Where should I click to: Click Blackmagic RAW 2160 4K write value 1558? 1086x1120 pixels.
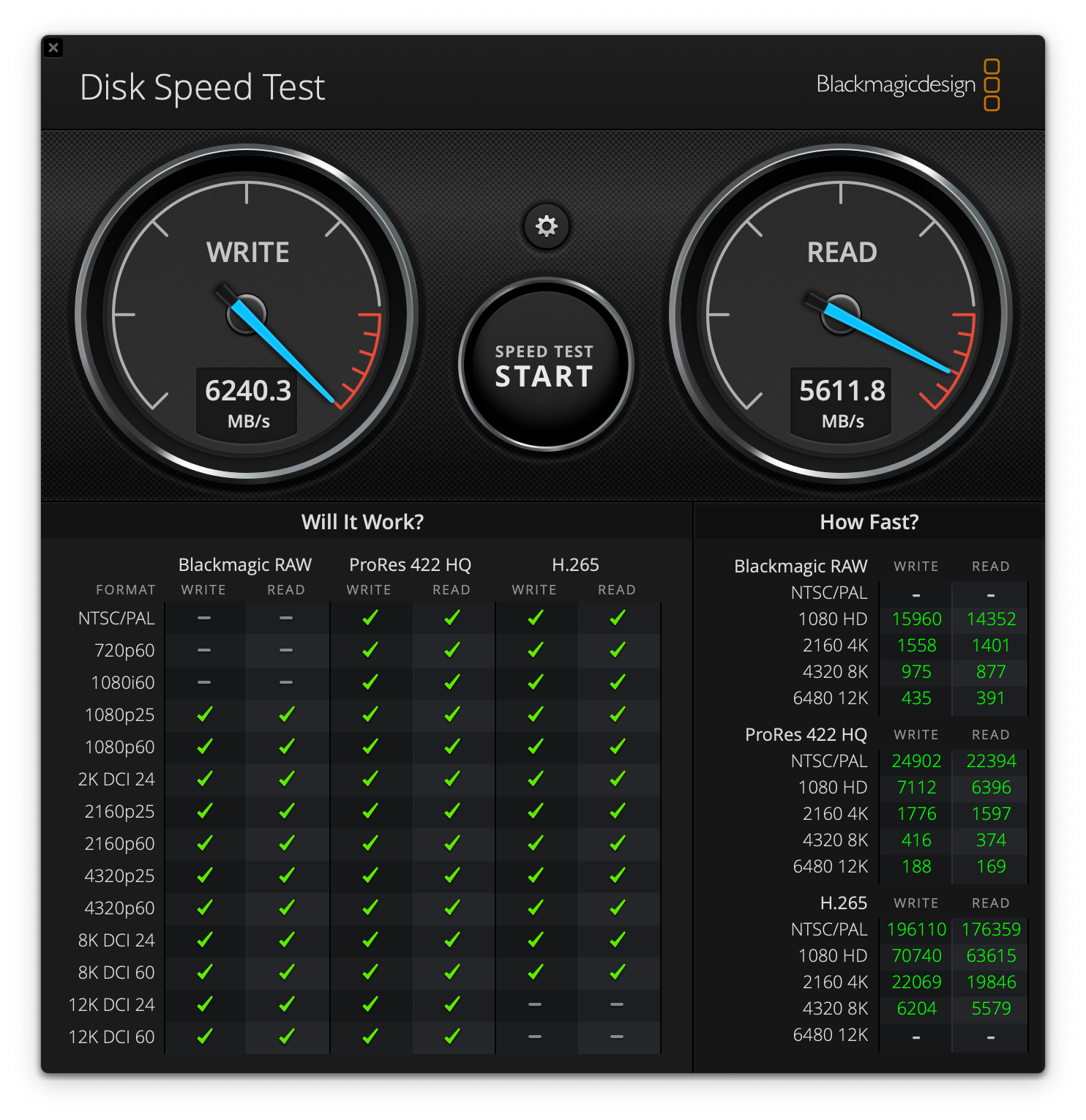[916, 646]
